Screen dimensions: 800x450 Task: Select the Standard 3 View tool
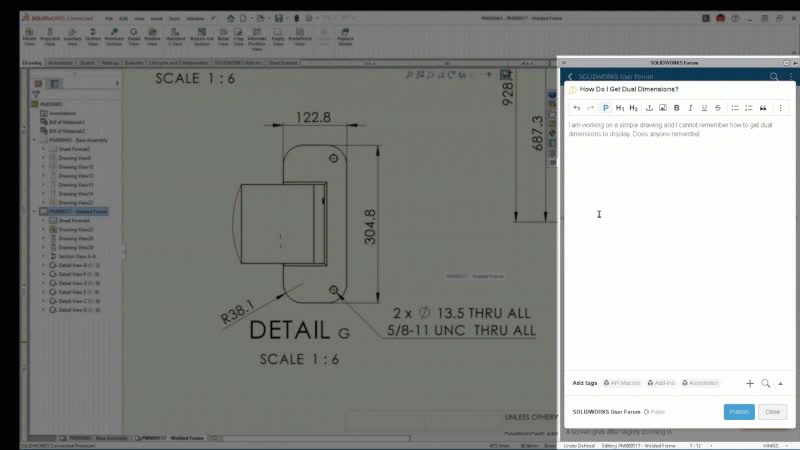pyautogui.click(x=175, y=37)
